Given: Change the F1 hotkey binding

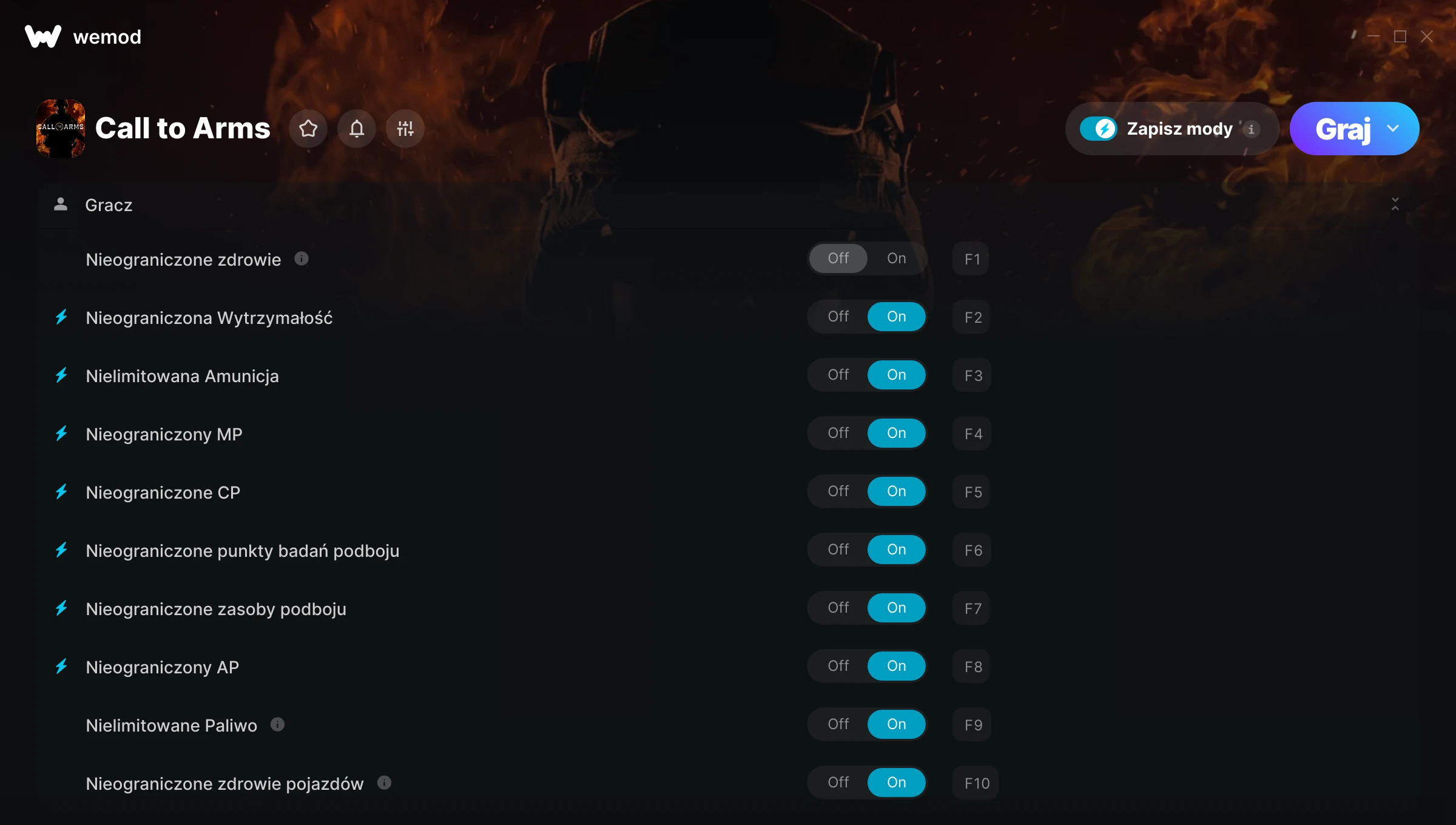Looking at the screenshot, I should click(971, 259).
